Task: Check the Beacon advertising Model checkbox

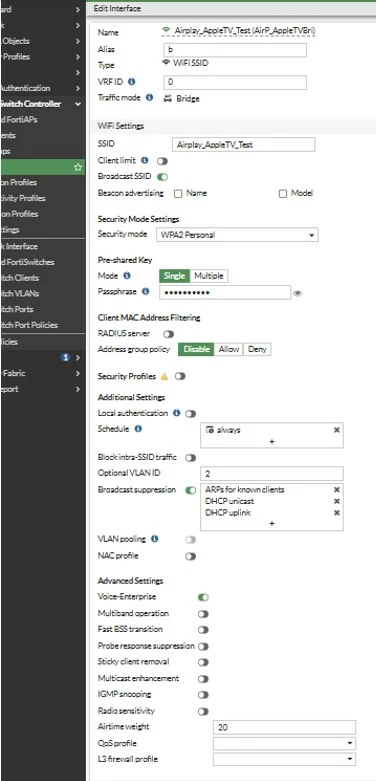Action: 283,194
